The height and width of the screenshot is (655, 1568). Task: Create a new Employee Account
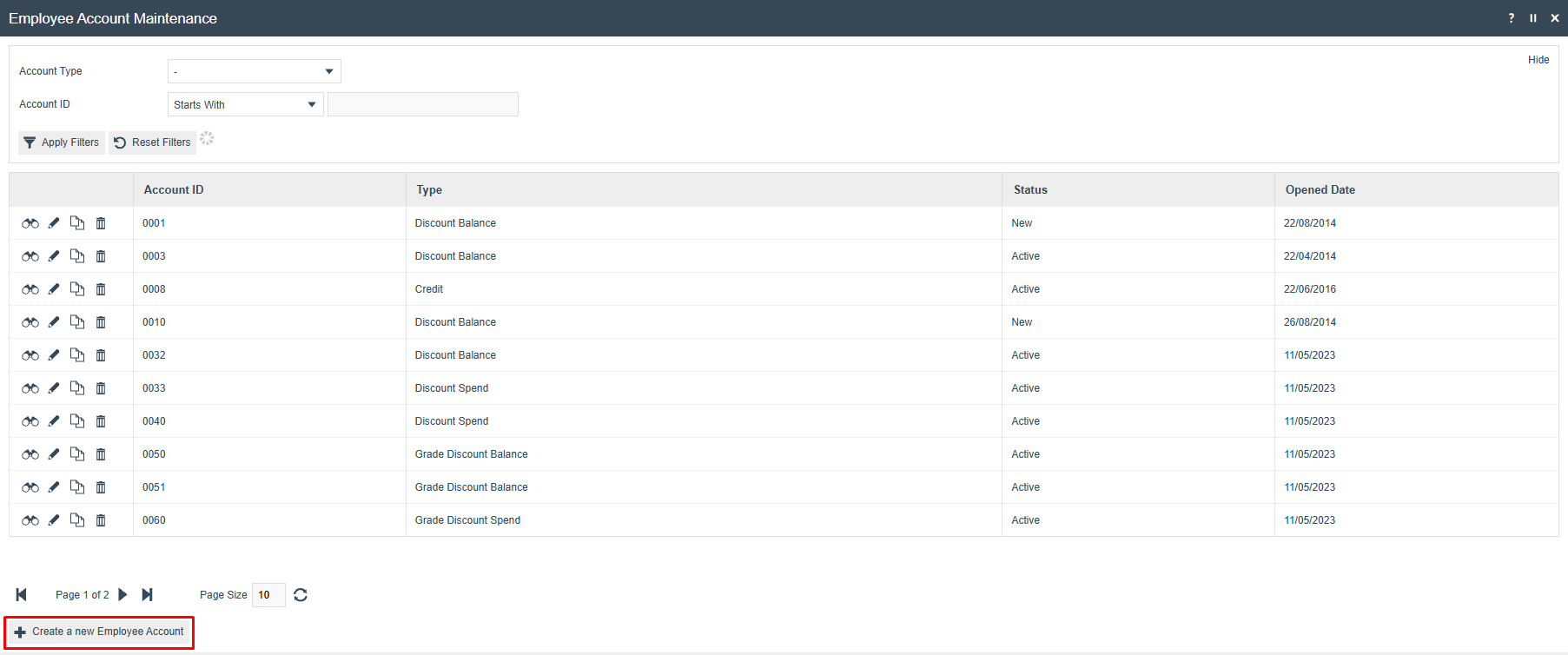[99, 632]
